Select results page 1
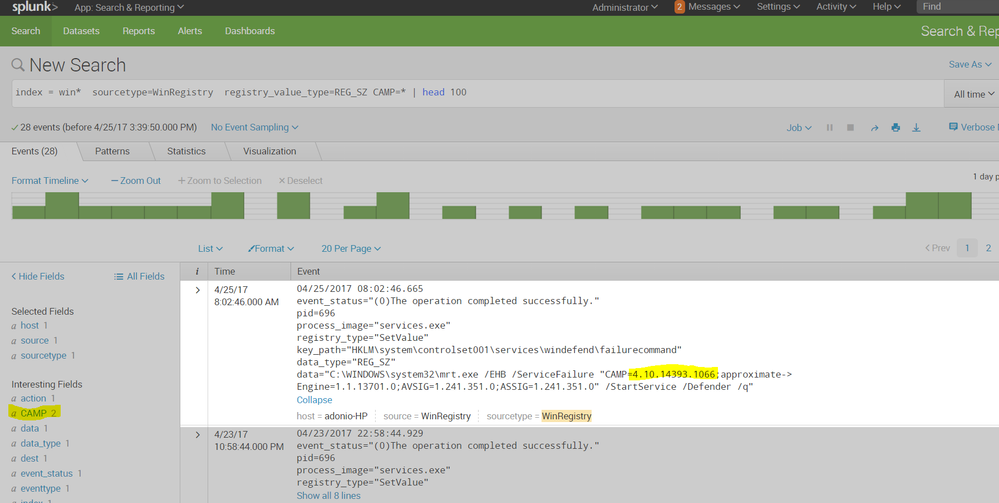The image size is (999, 503). [967, 248]
